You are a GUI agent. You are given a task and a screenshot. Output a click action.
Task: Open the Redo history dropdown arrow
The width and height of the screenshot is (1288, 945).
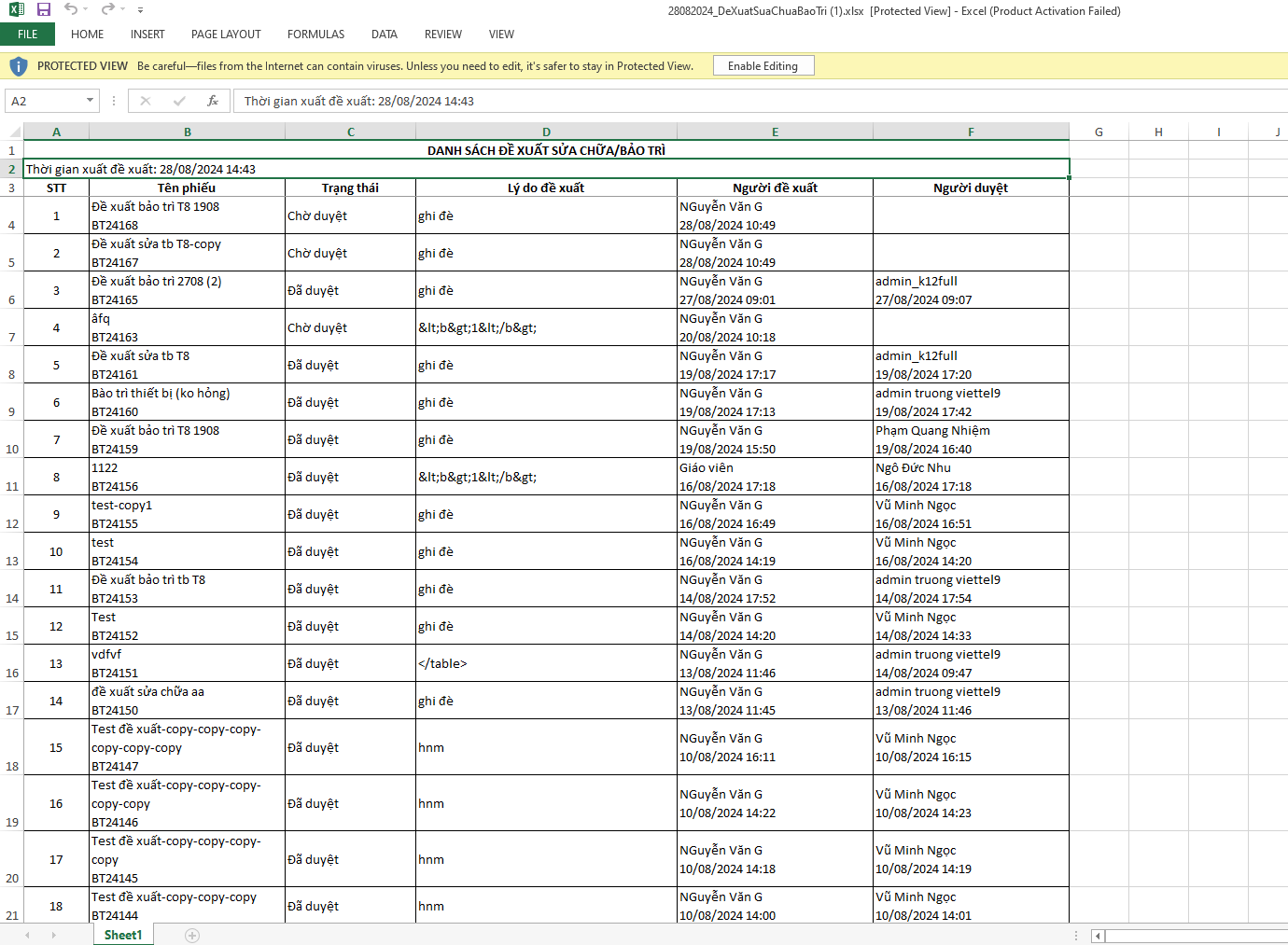click(x=122, y=9)
